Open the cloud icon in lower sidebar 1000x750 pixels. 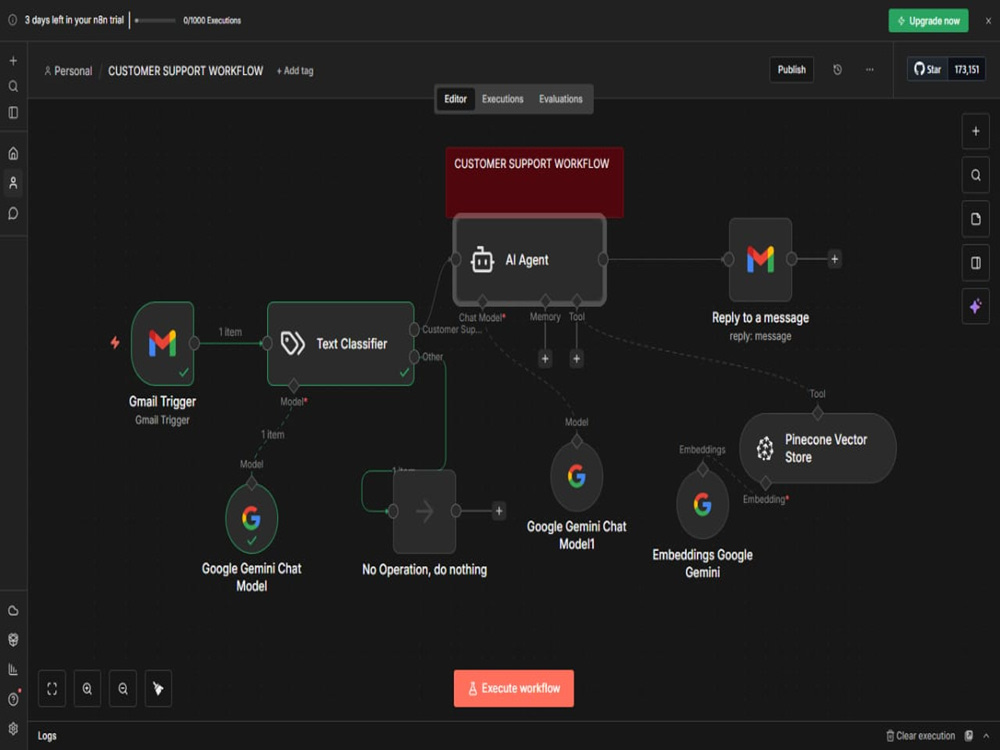click(x=13, y=610)
